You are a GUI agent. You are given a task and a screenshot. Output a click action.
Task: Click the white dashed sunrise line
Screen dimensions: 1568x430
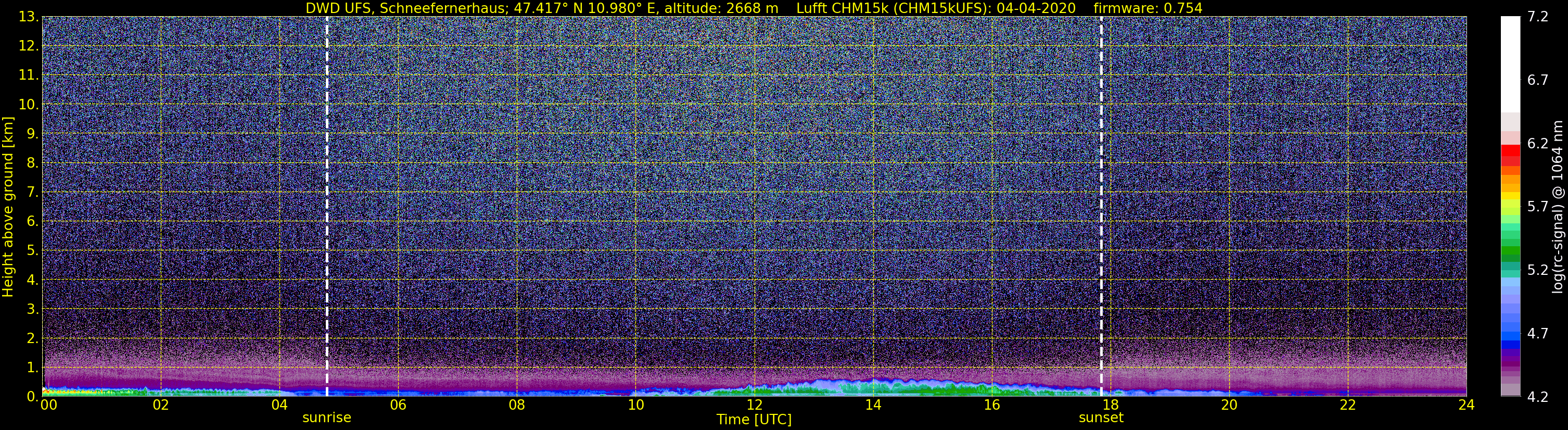tap(327, 207)
